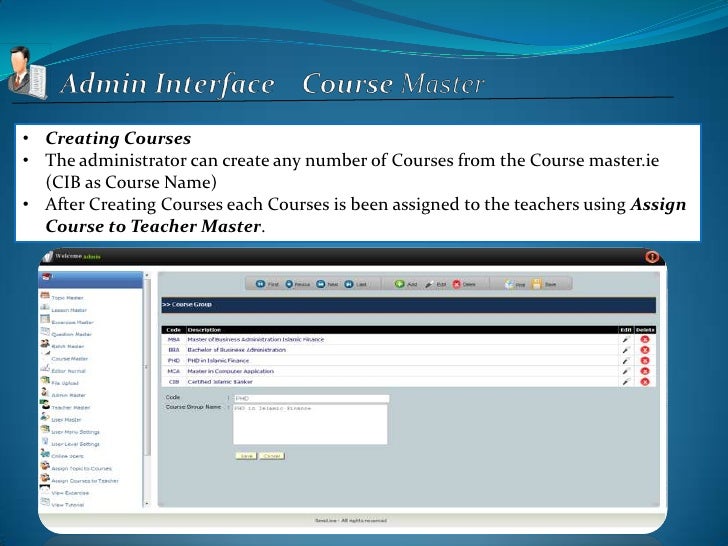
Task: Click the sidebar scrollbar up arrow
Action: 147,275
